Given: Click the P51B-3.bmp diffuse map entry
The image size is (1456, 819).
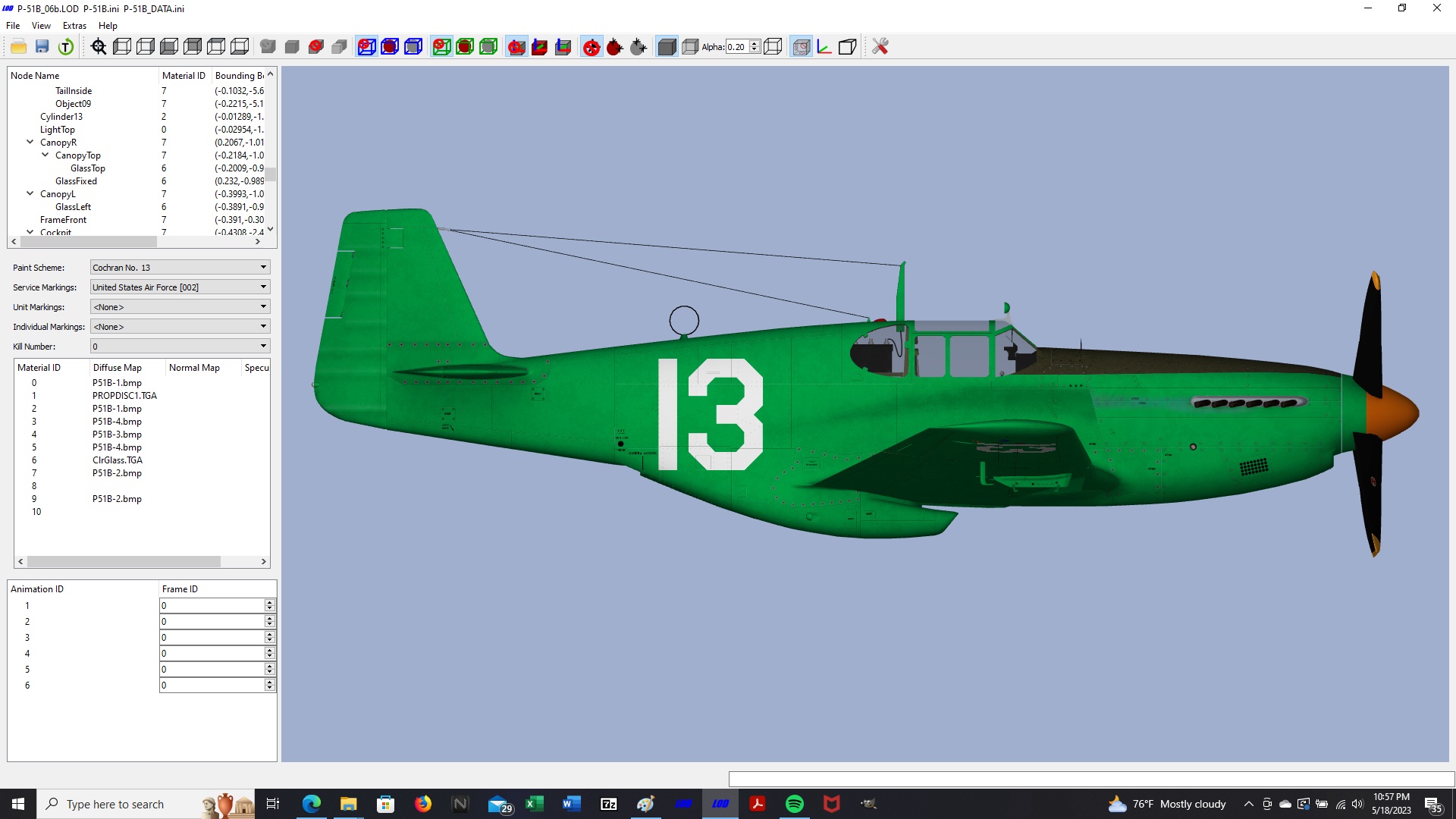Looking at the screenshot, I should [x=117, y=435].
